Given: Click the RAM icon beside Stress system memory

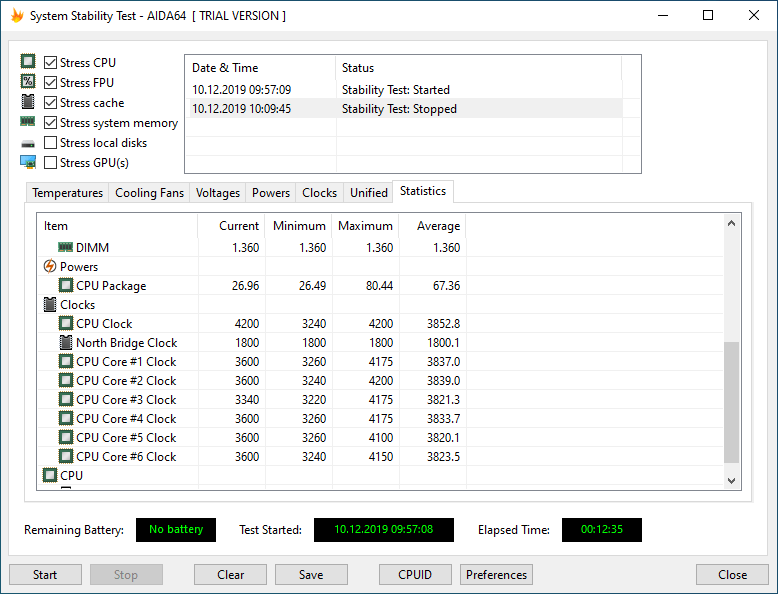Looking at the screenshot, I should click(x=28, y=121).
